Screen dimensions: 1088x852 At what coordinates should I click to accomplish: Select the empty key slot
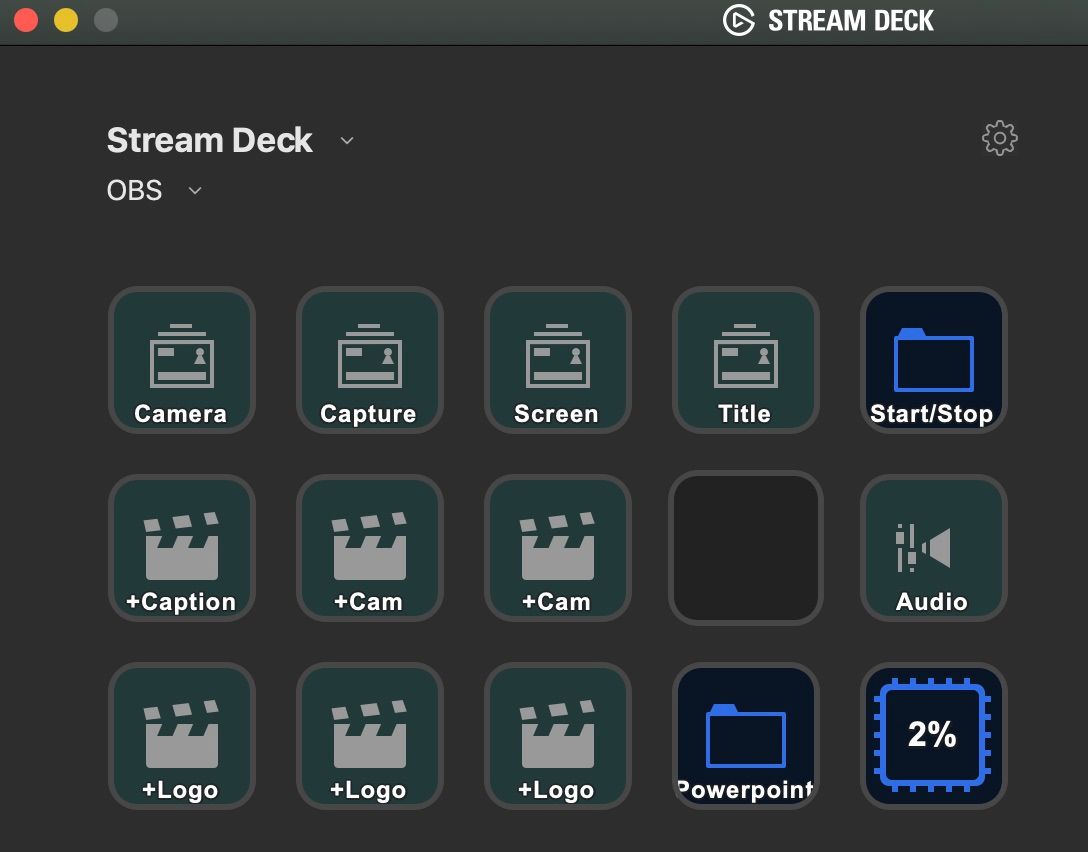click(x=745, y=548)
